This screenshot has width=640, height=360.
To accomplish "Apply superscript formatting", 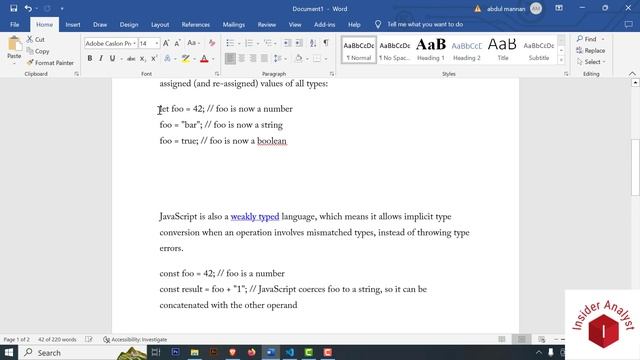I will [x=154, y=59].
